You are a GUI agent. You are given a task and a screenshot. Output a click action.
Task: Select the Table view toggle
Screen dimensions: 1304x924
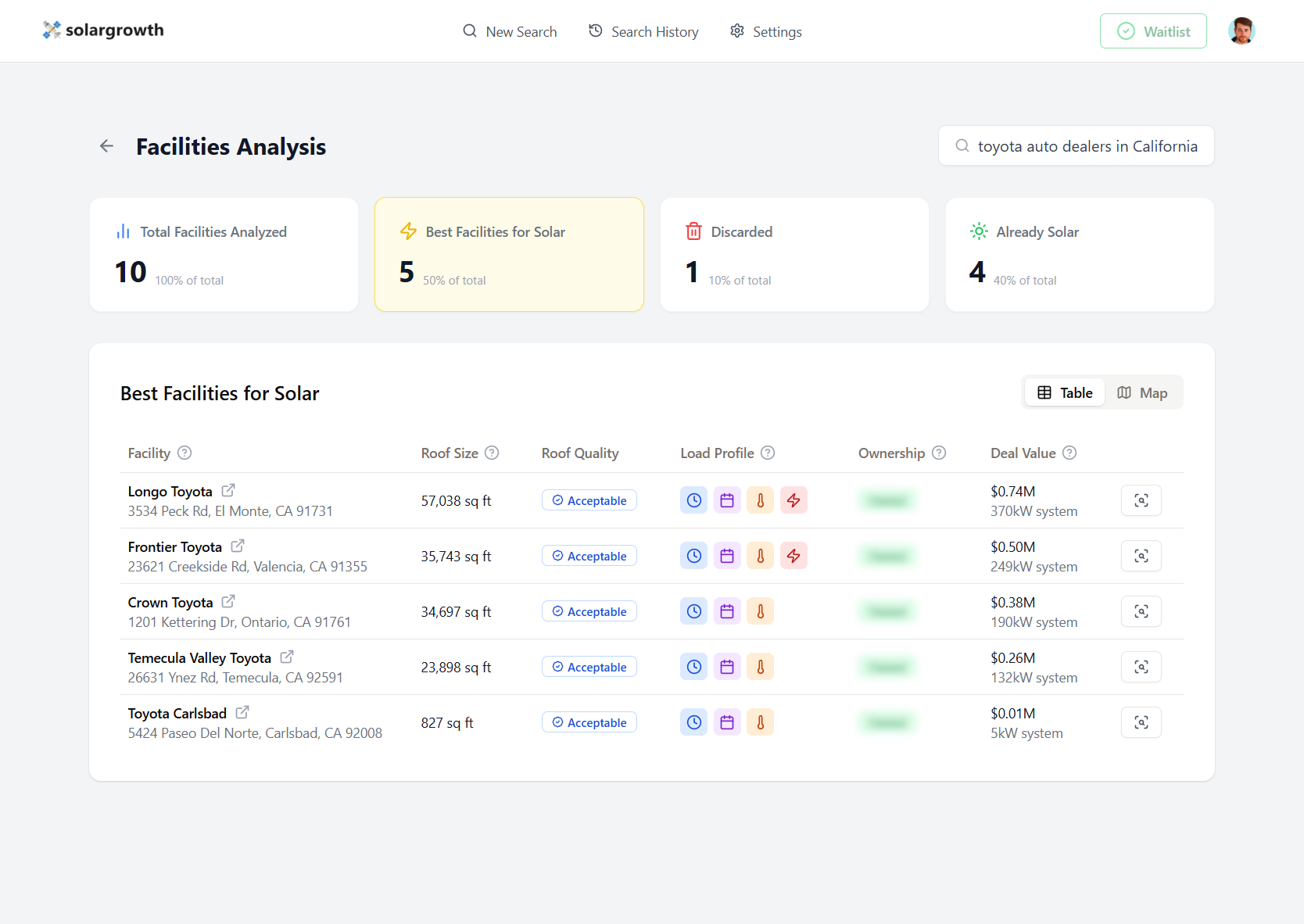(x=1064, y=392)
